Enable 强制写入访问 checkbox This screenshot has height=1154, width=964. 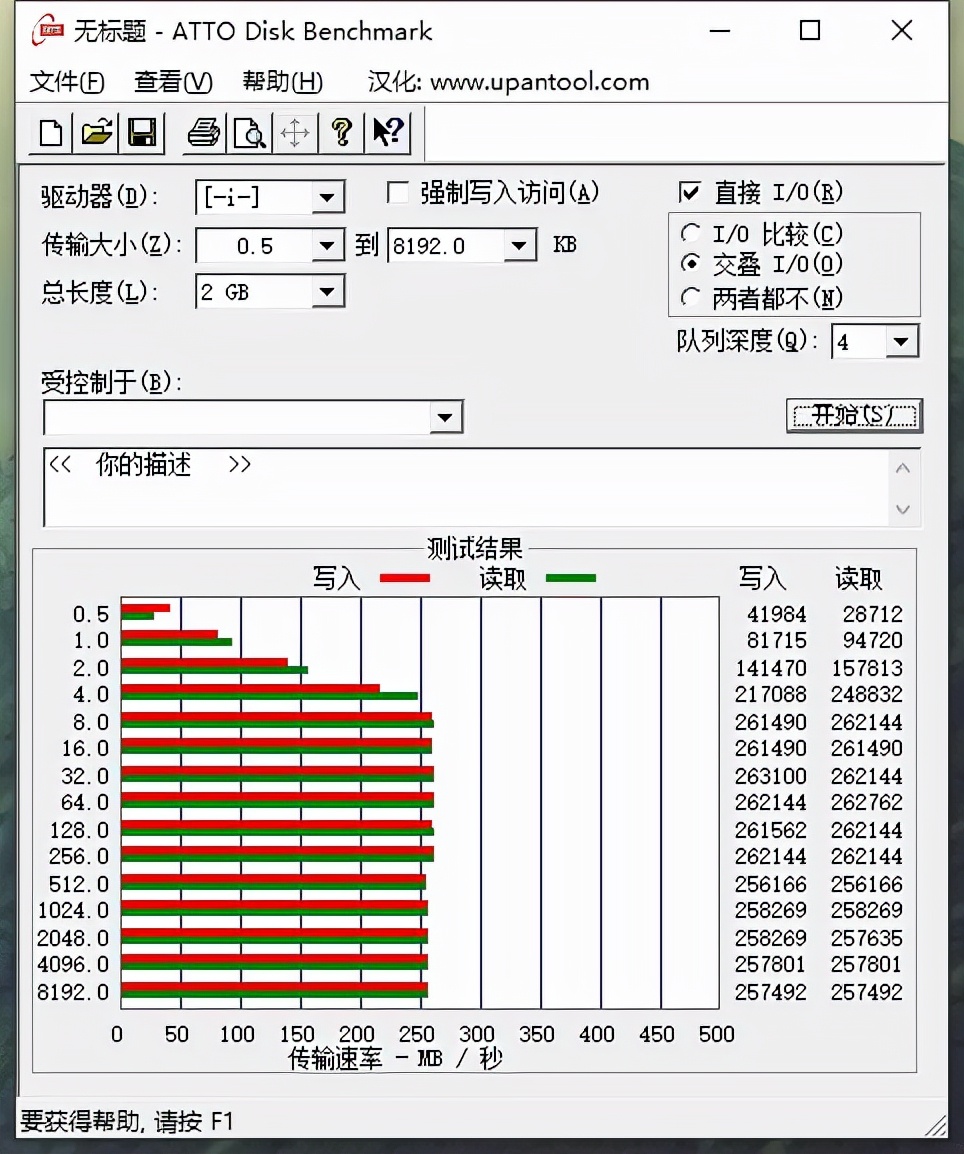point(397,191)
